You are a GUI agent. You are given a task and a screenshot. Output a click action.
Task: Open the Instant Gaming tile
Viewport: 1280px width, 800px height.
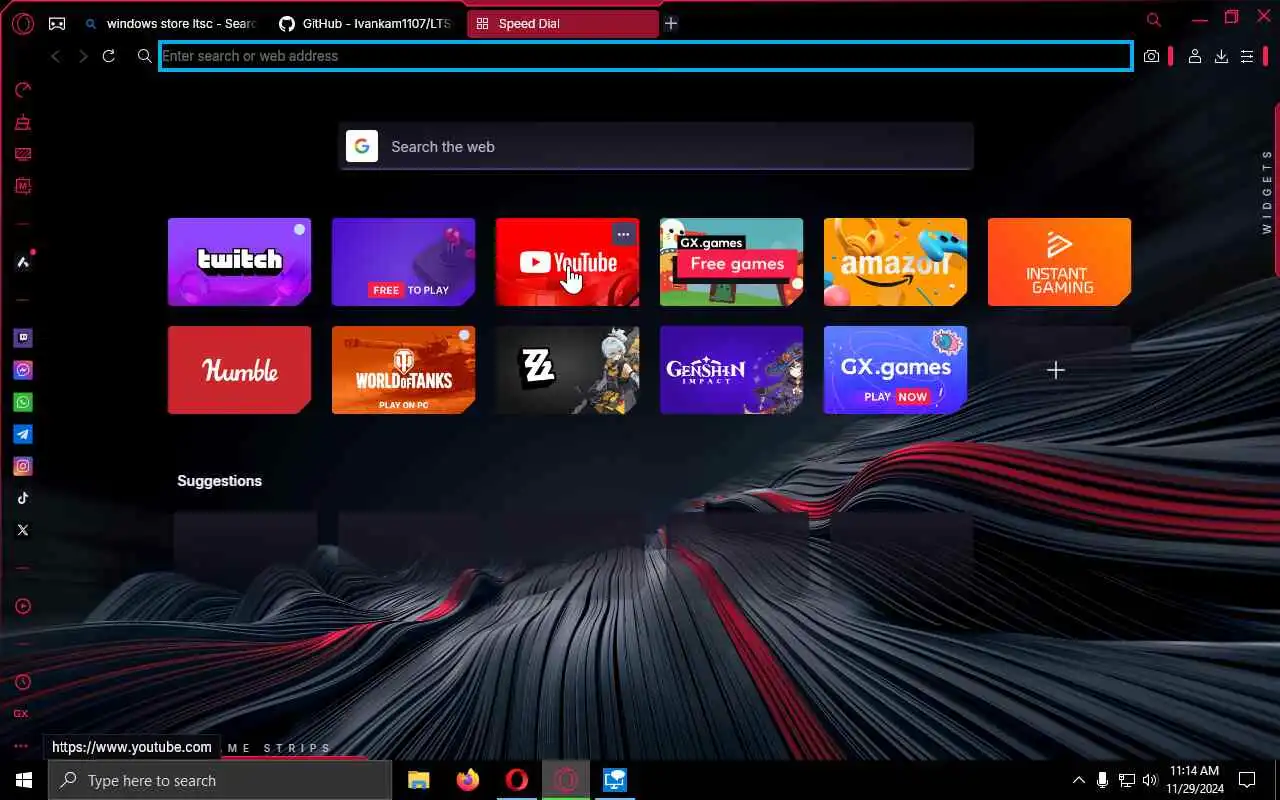1059,262
